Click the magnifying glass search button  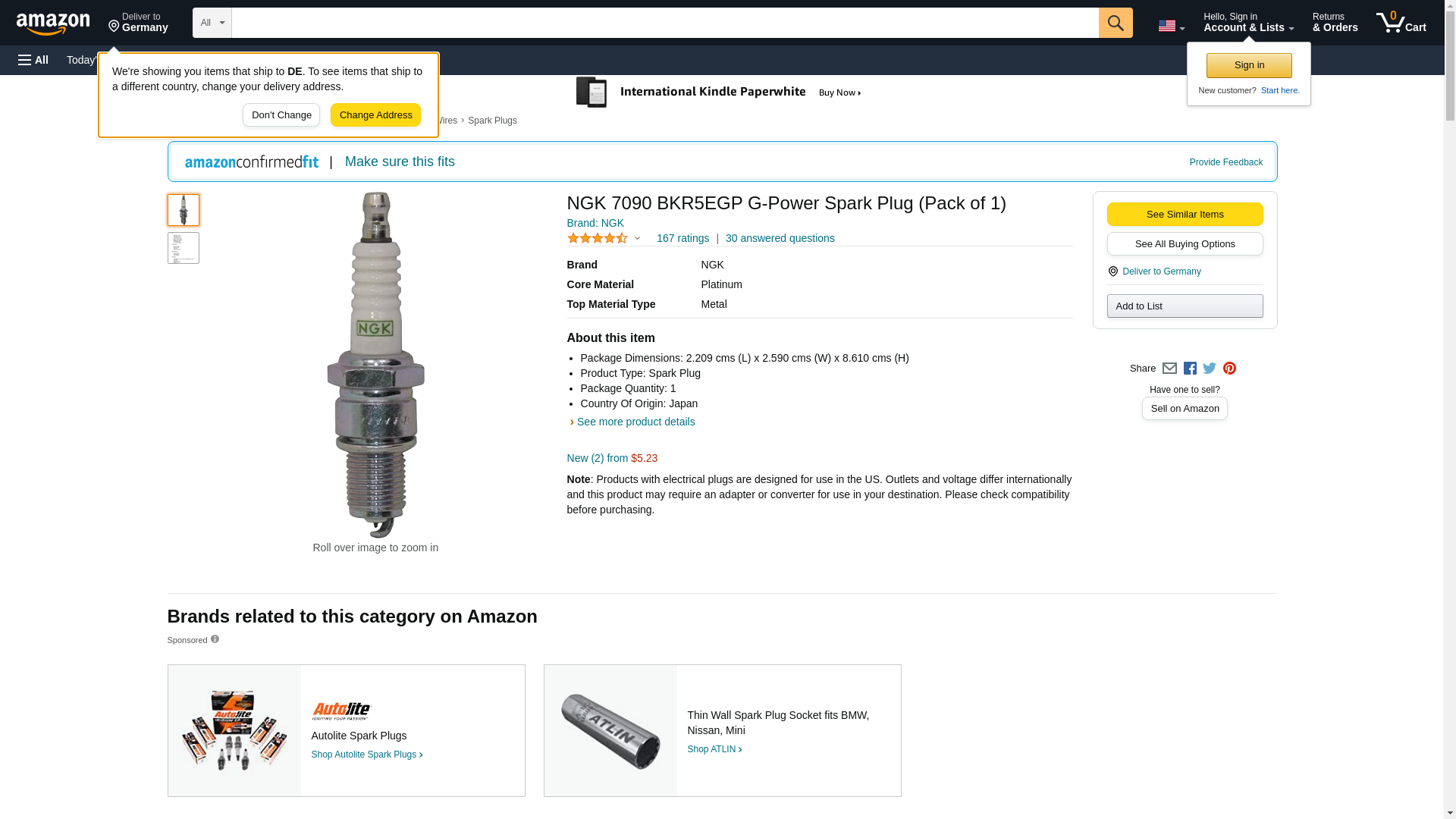pos(1115,23)
